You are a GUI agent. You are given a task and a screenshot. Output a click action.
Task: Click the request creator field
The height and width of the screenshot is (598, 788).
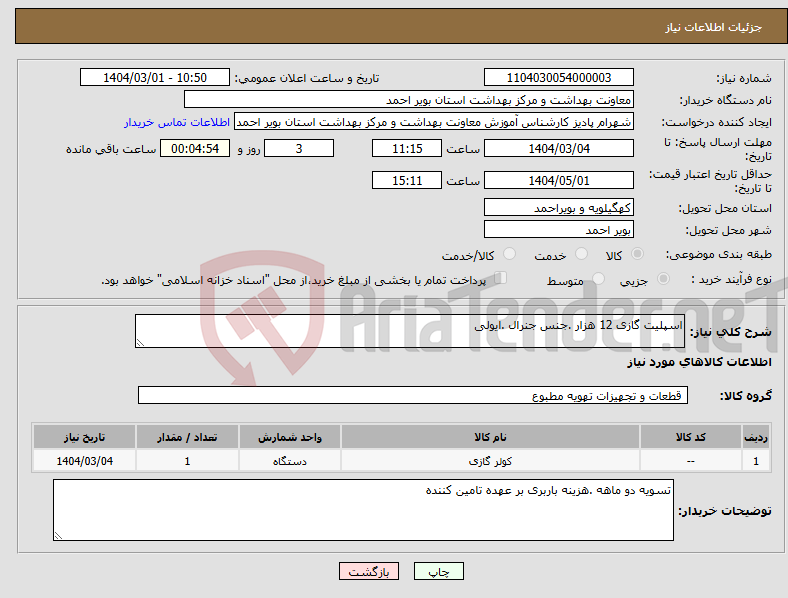[434, 122]
